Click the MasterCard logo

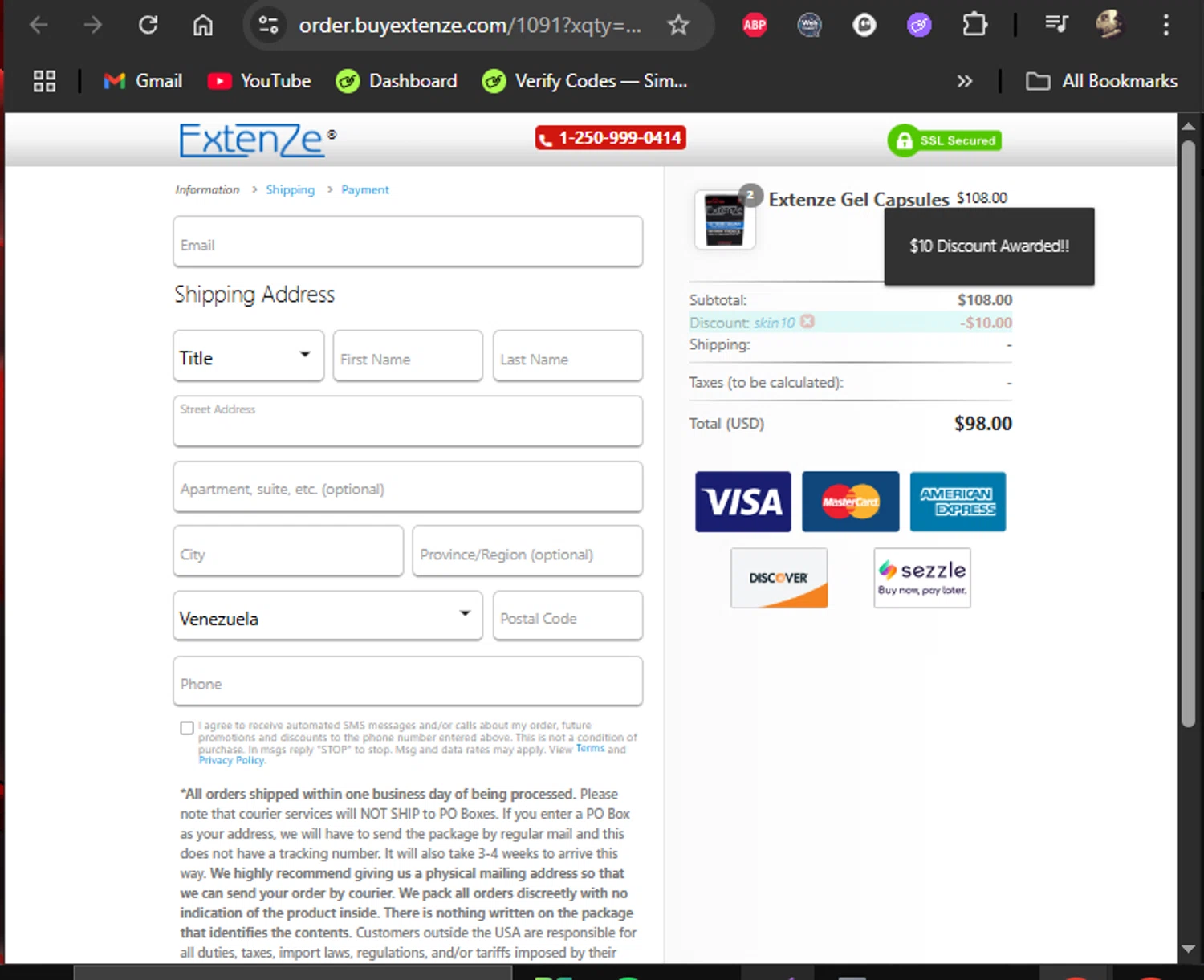click(851, 502)
